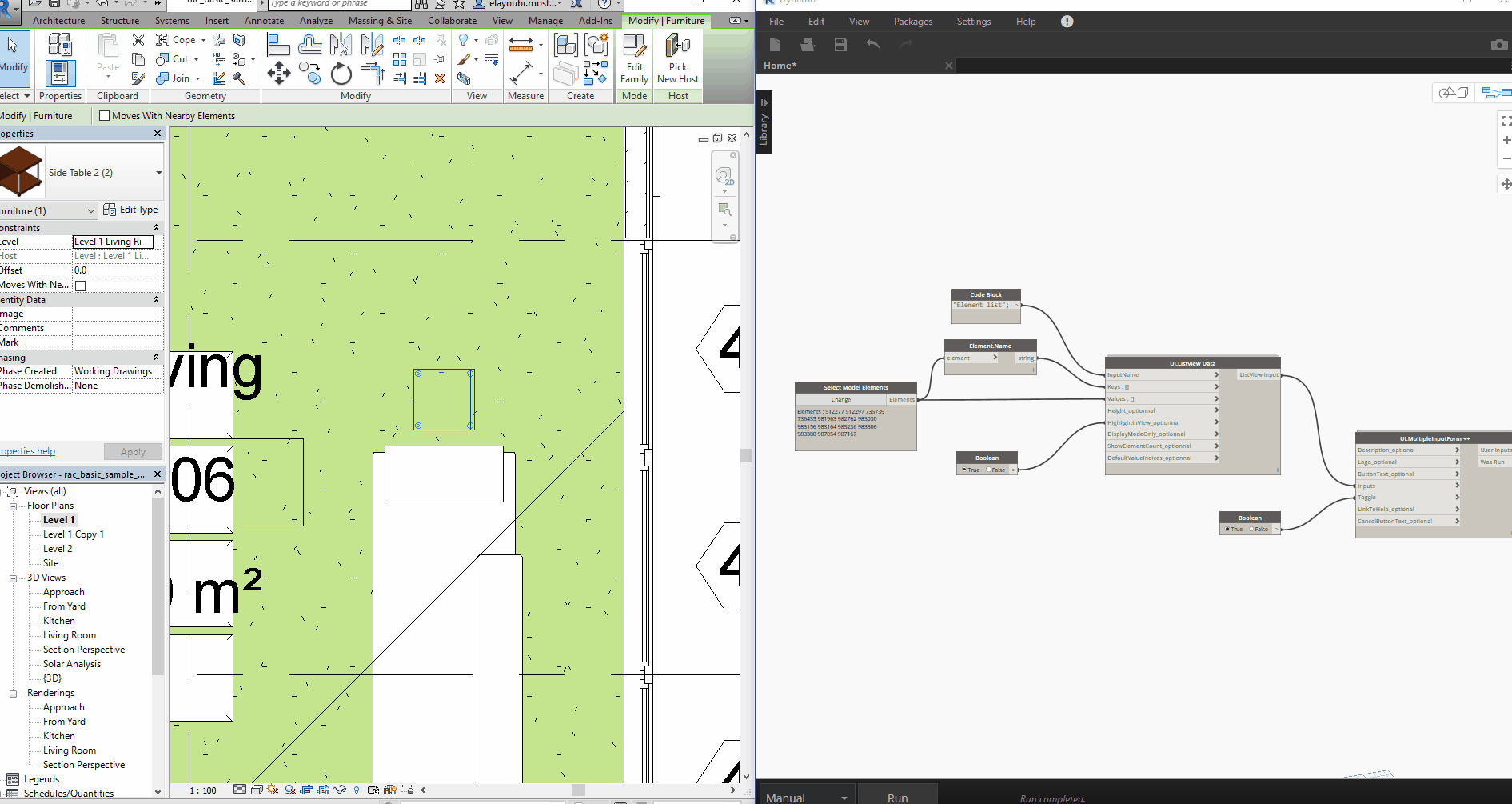This screenshot has height=804, width=1512.
Task: Select False on the lower Boolean node
Action: point(1252,530)
